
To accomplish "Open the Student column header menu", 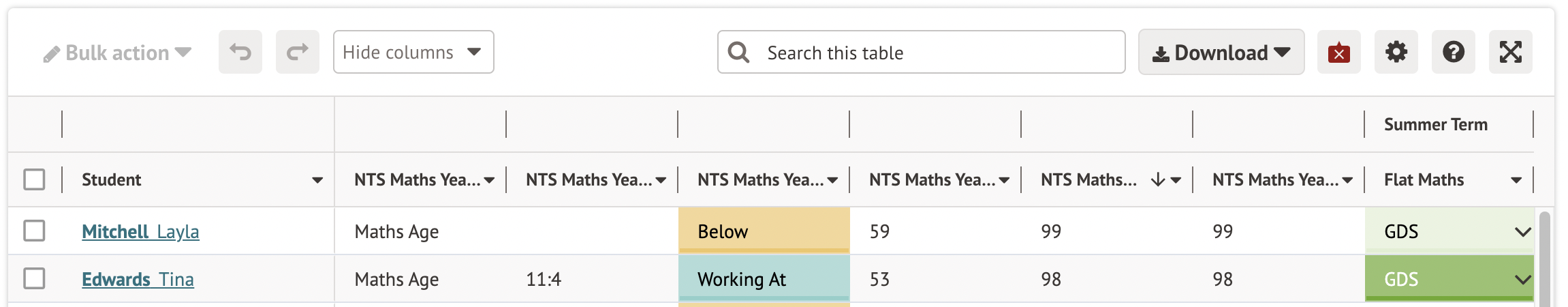I will click(x=317, y=180).
